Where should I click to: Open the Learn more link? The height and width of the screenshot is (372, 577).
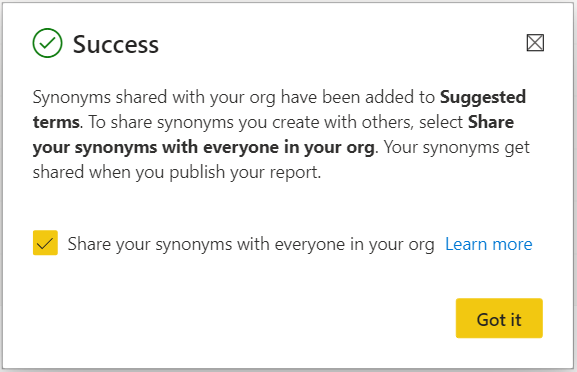[x=489, y=244]
